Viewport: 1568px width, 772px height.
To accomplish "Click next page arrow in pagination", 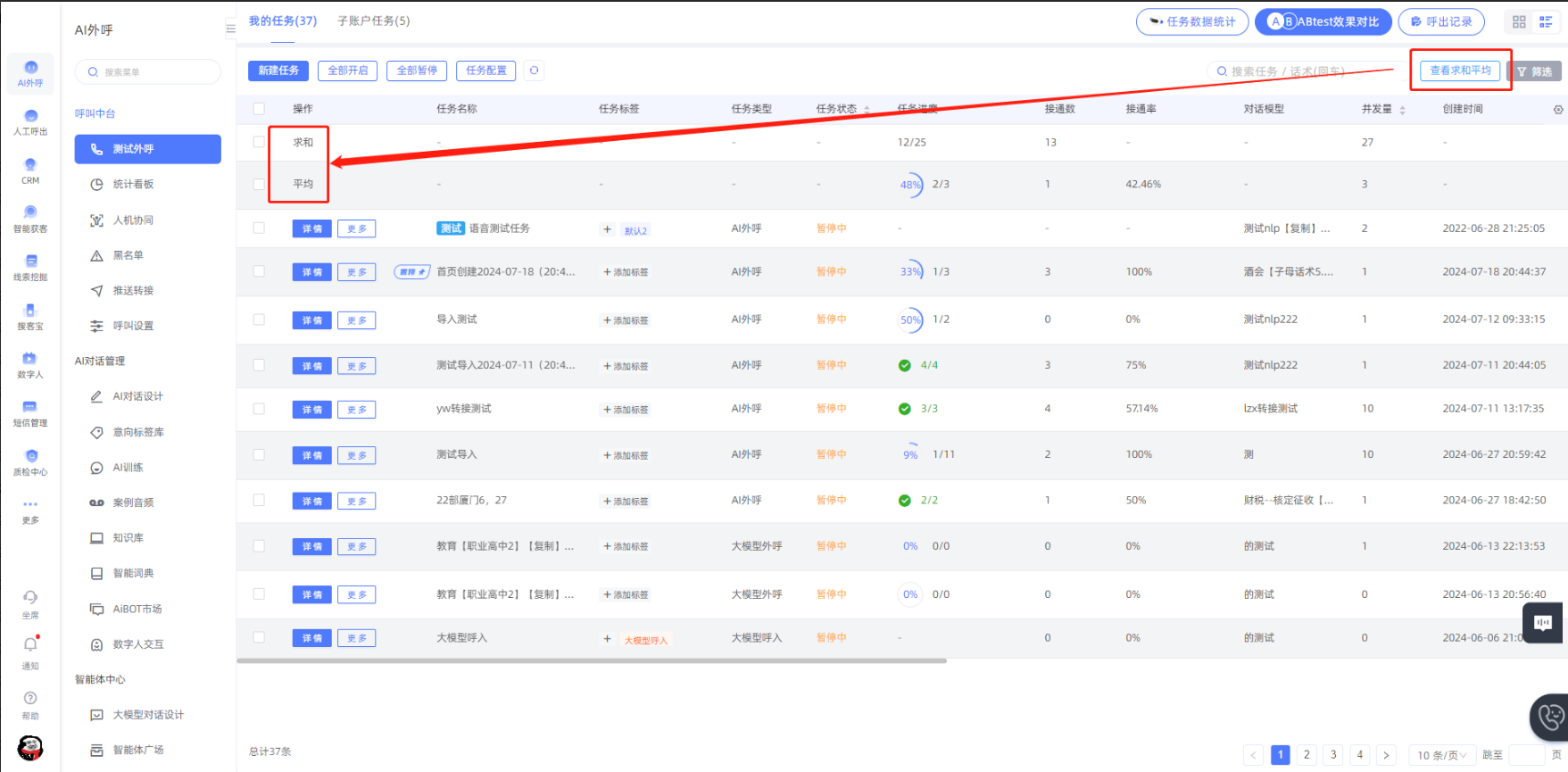I will [x=1386, y=755].
